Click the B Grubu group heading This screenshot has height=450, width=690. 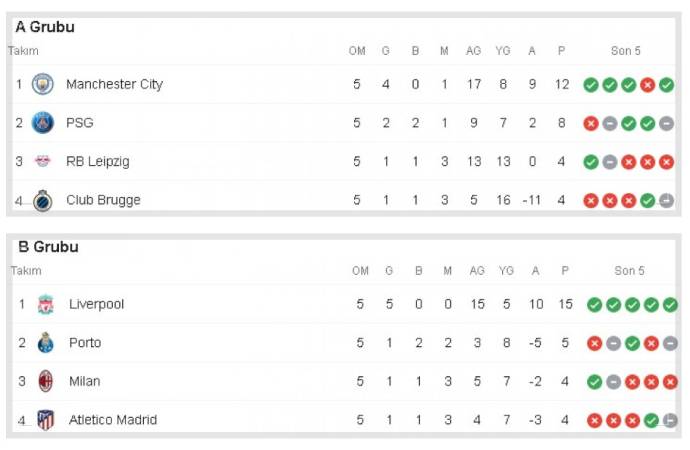coord(48,247)
